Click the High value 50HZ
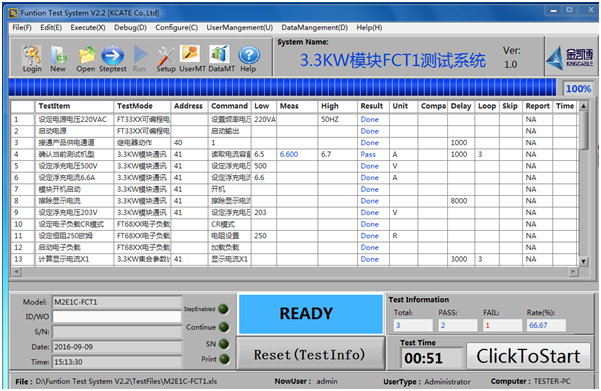Screen dimensions: 601x391 pos(330,120)
